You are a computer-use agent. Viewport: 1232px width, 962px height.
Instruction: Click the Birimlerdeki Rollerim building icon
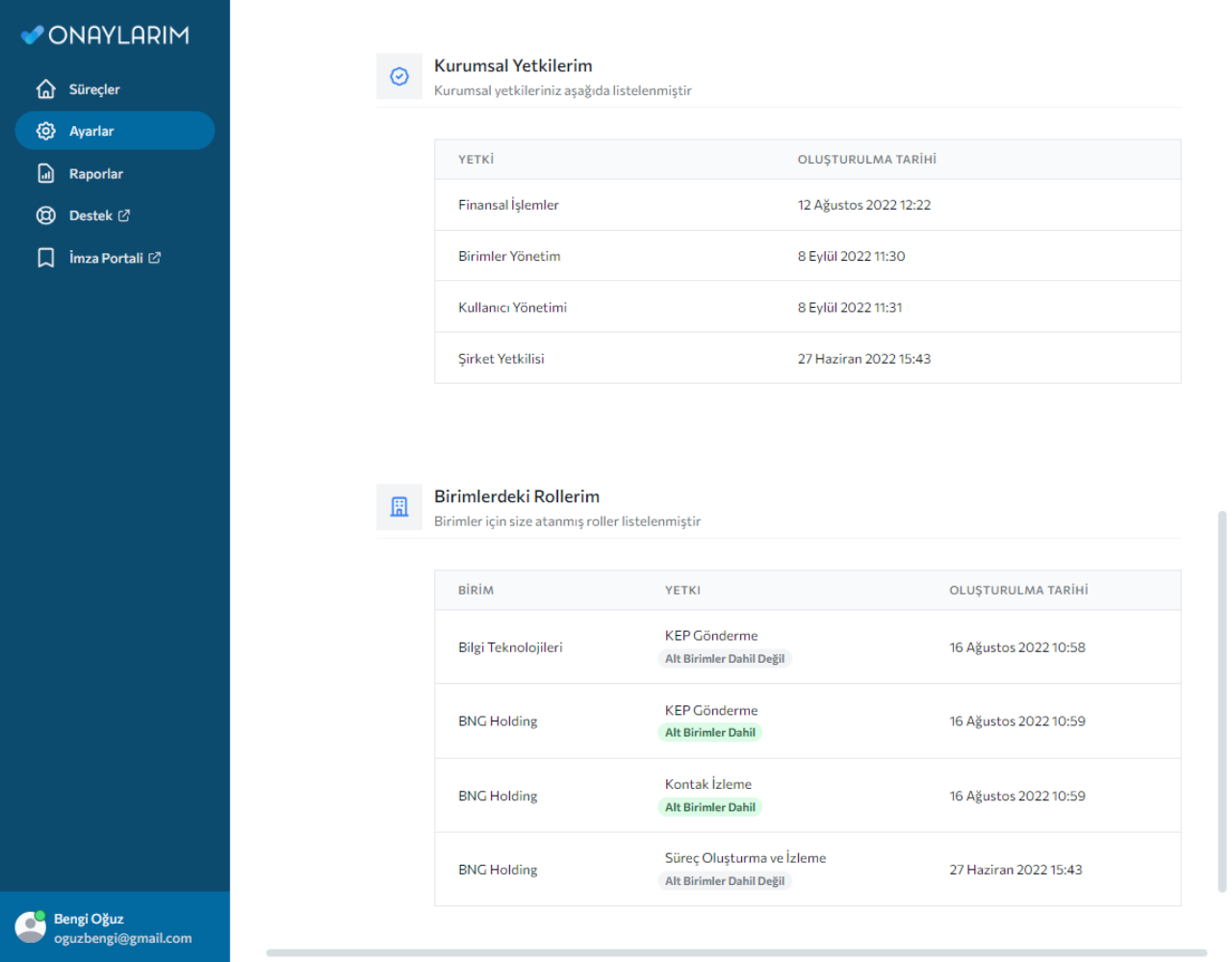pos(399,507)
